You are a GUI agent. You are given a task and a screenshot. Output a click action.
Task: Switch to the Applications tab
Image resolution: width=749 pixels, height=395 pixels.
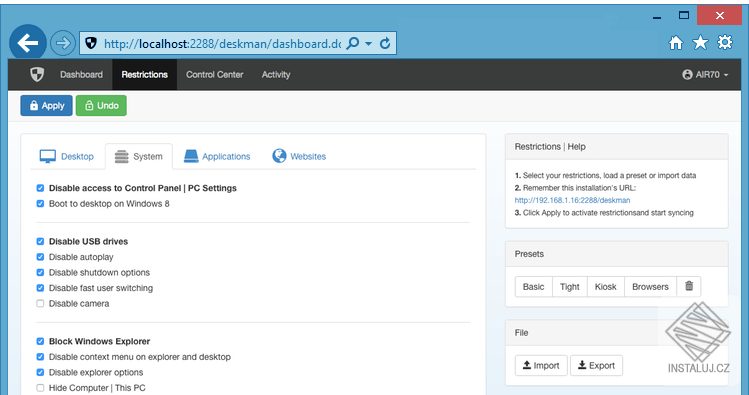tap(217, 156)
